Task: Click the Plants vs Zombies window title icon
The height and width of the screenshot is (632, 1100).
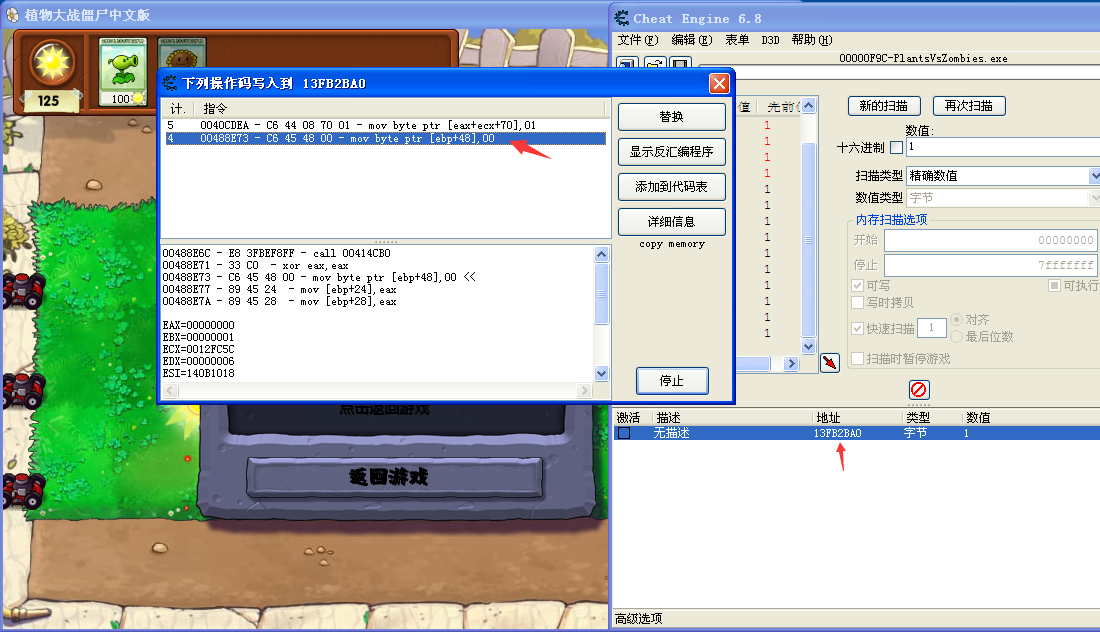Action: point(12,15)
